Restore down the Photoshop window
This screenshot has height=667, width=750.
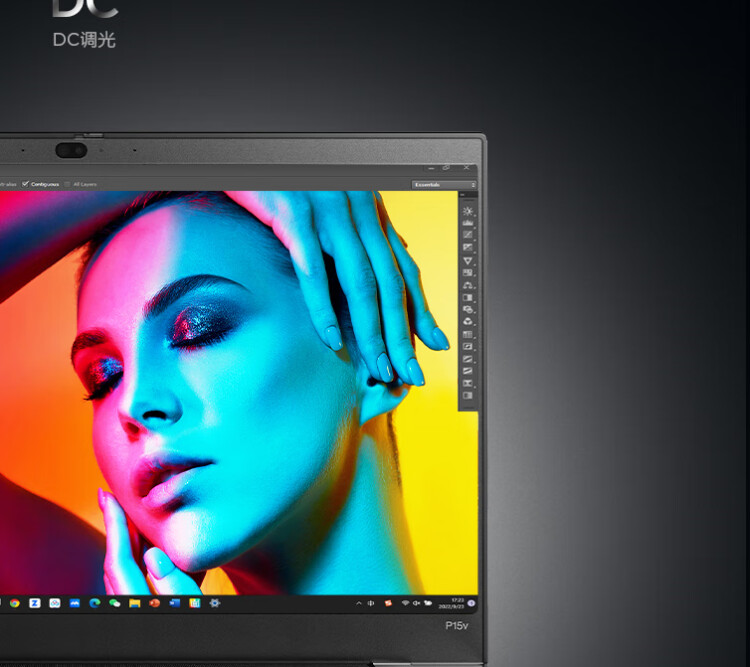pos(447,167)
